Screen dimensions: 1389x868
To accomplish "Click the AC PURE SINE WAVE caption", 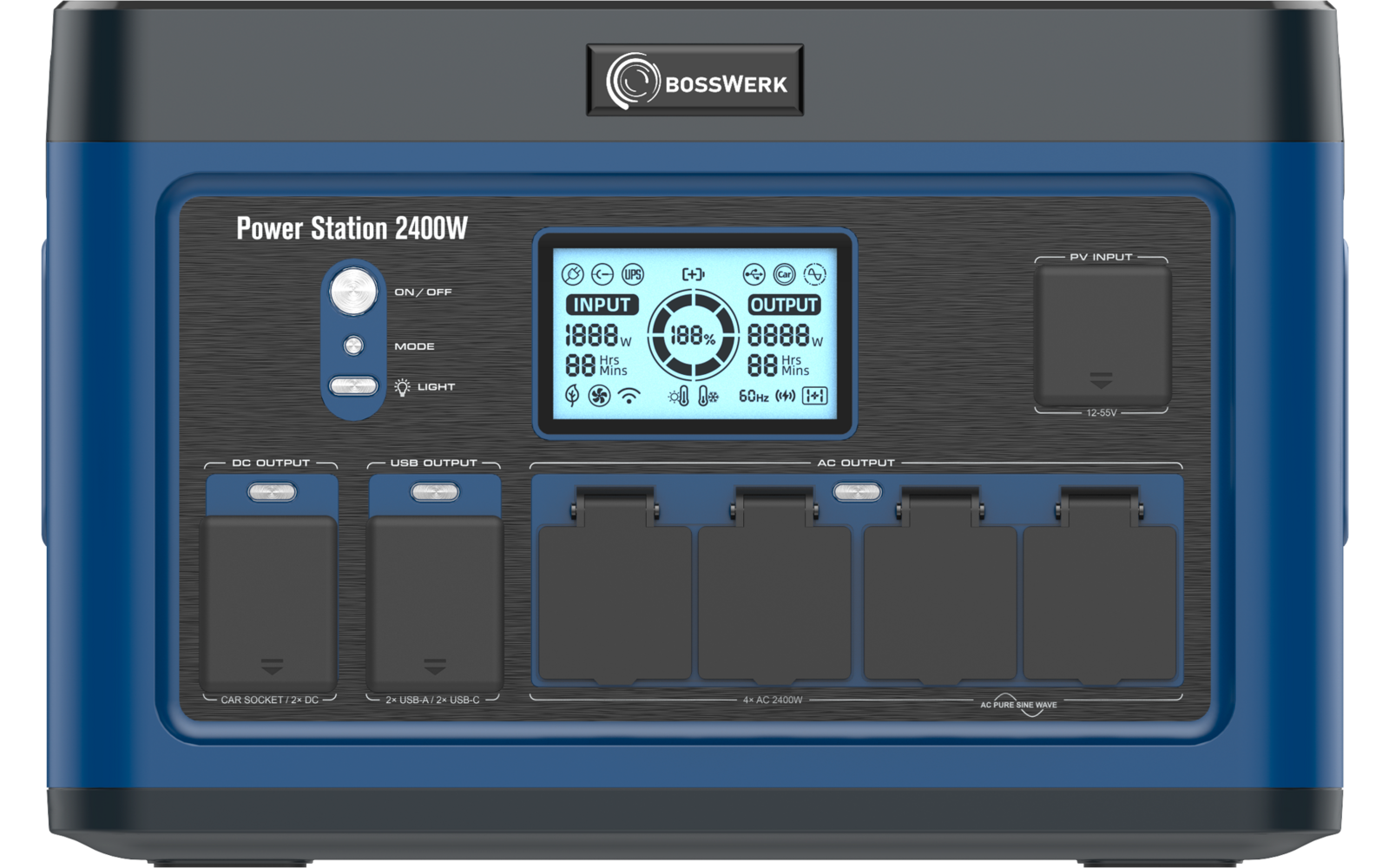I will click(1018, 705).
